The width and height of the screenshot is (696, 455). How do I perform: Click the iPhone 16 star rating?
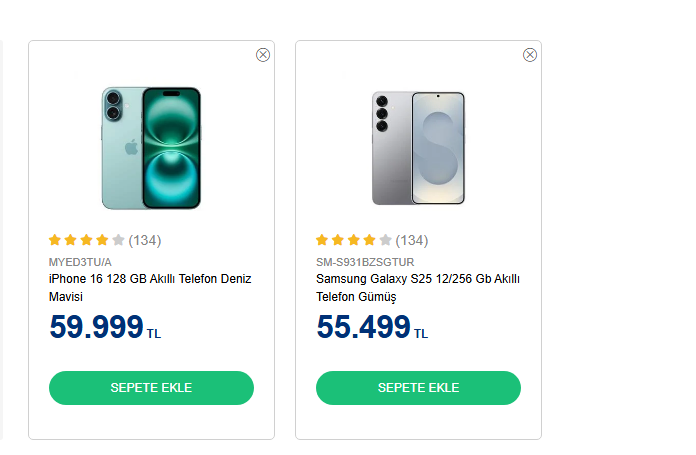87,240
